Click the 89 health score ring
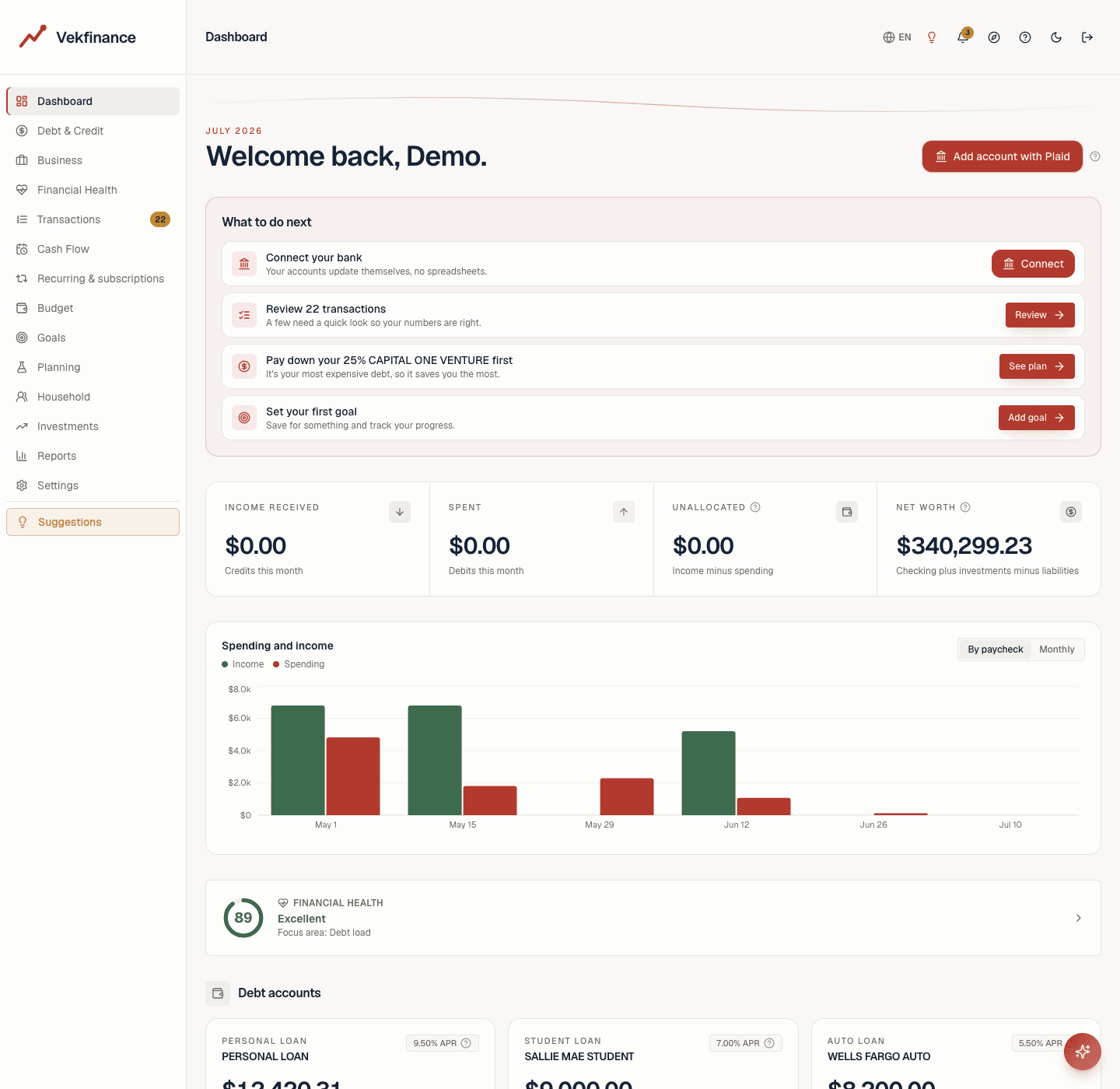 [x=243, y=918]
